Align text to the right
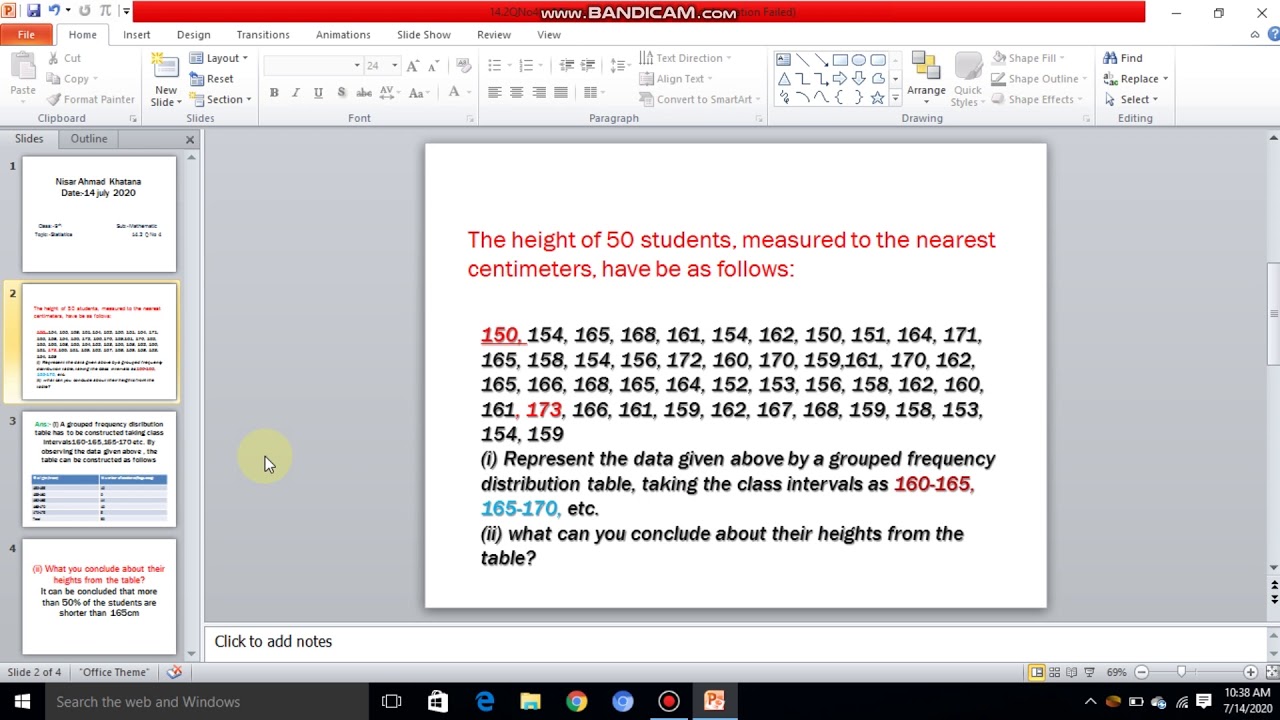This screenshot has height=720, width=1280. click(x=539, y=93)
